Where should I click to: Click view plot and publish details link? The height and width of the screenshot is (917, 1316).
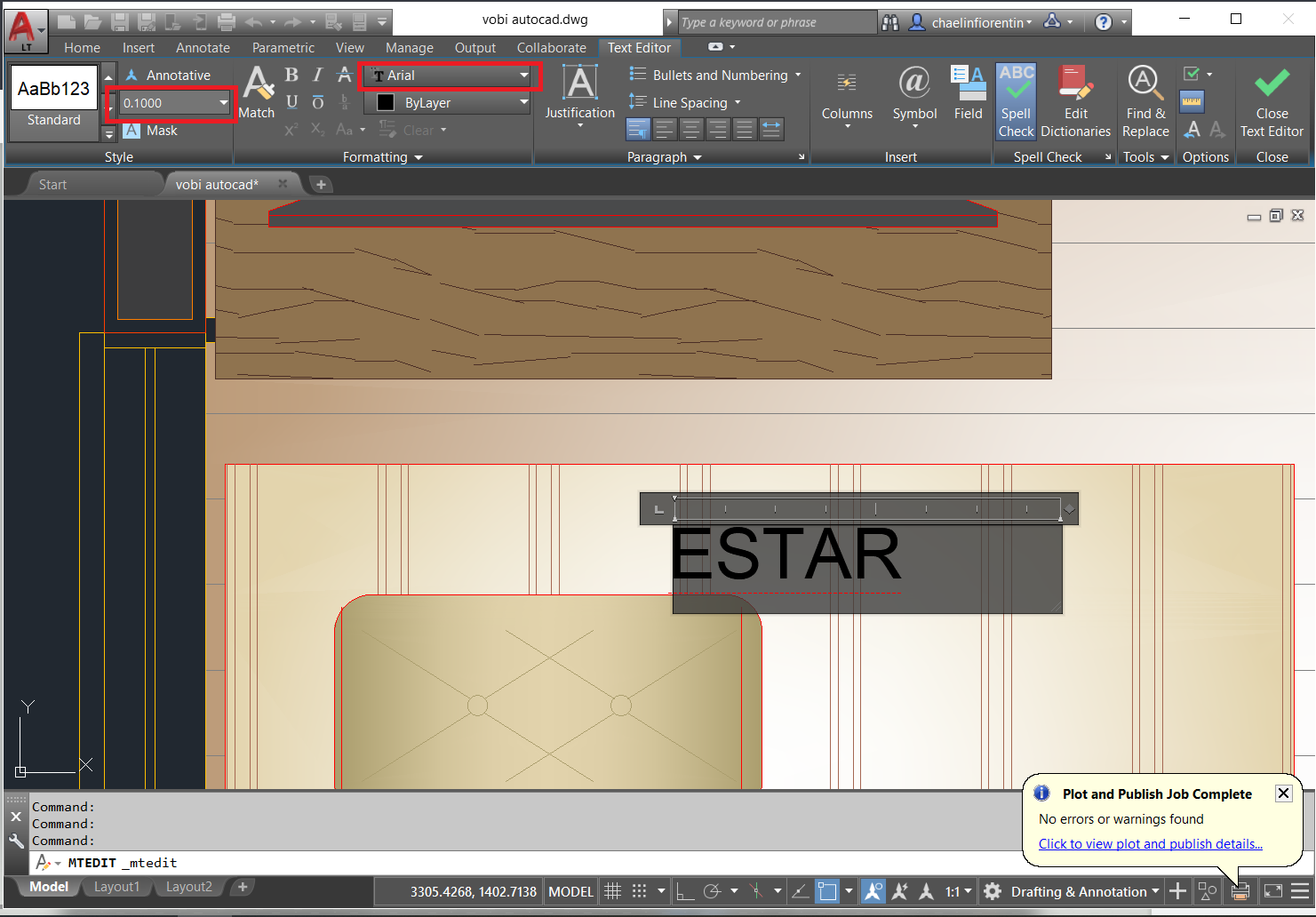1151,844
